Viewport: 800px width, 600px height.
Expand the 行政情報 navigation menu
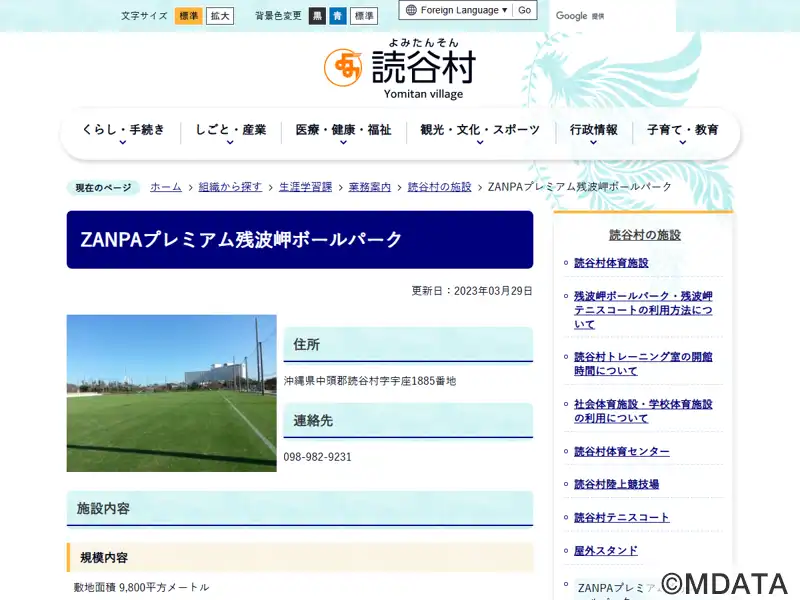click(x=594, y=132)
